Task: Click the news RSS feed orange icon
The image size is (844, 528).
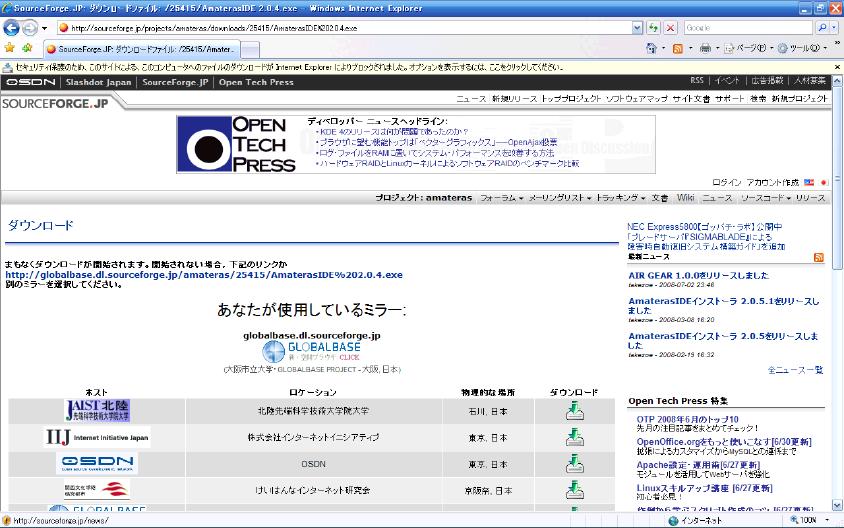Action: click(x=819, y=257)
